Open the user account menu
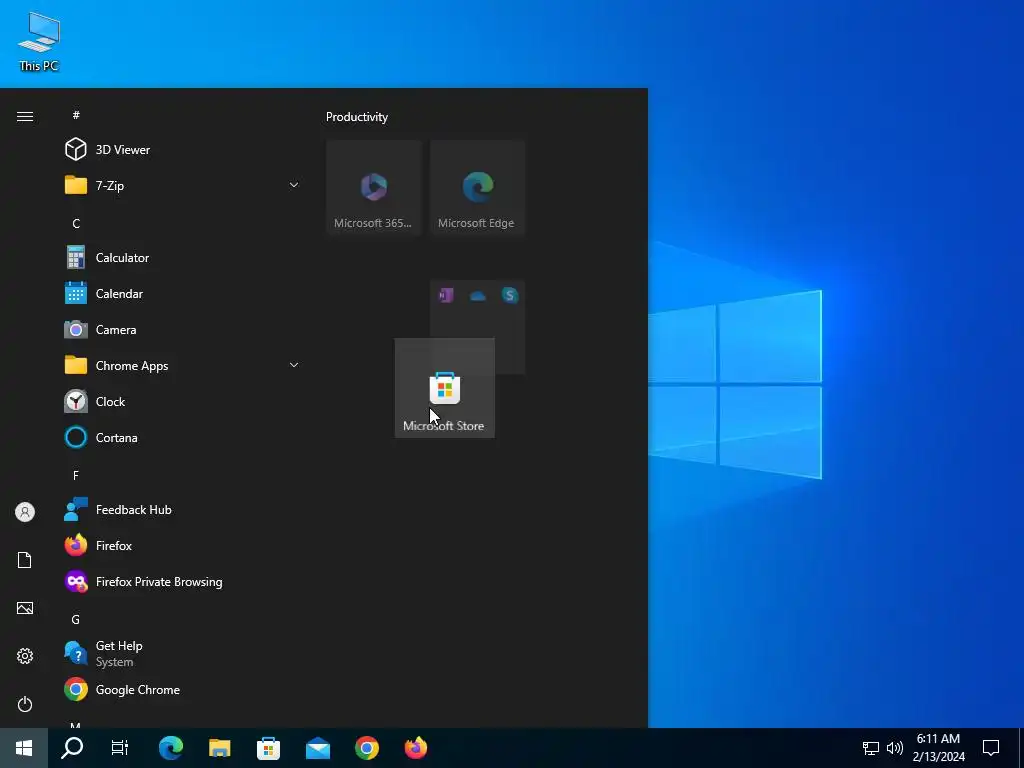The width and height of the screenshot is (1024, 768). 25,512
